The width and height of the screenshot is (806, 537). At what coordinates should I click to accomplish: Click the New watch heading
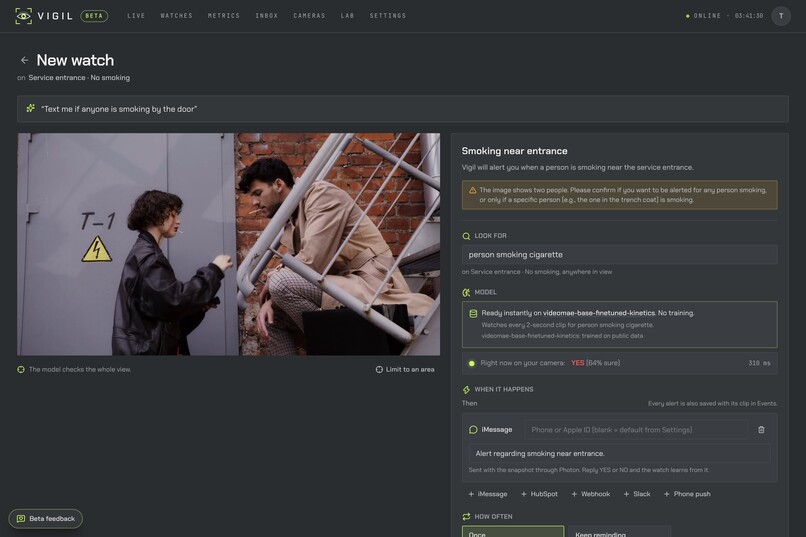pos(76,60)
